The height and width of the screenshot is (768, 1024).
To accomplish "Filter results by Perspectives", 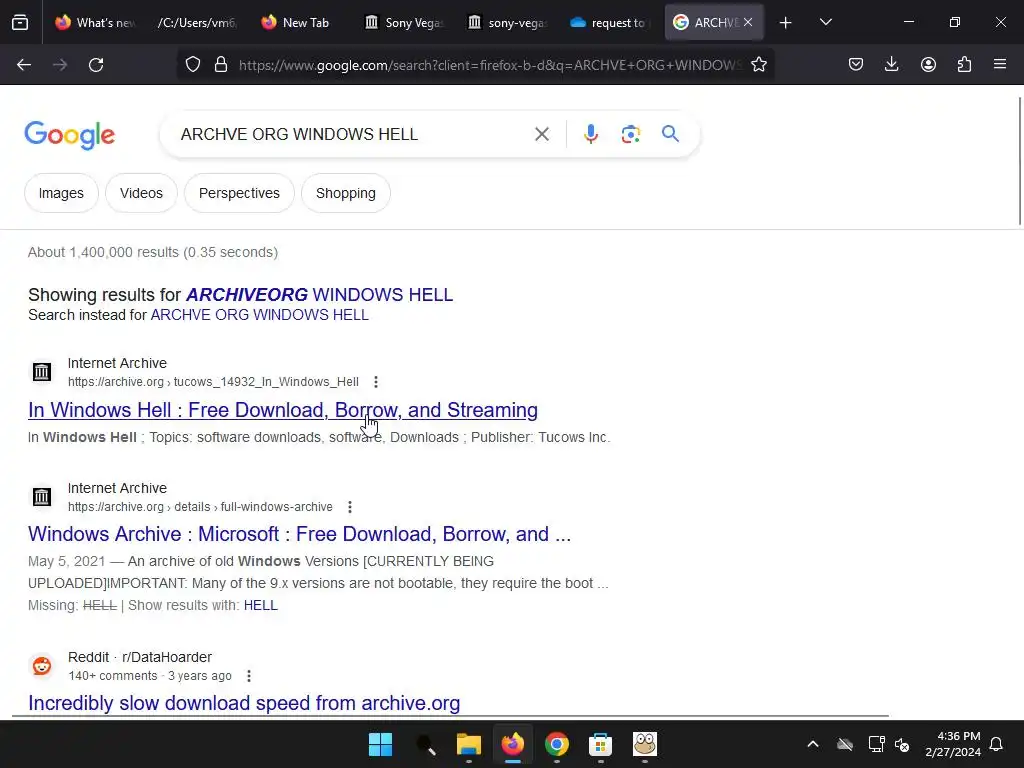I will coord(239,193).
